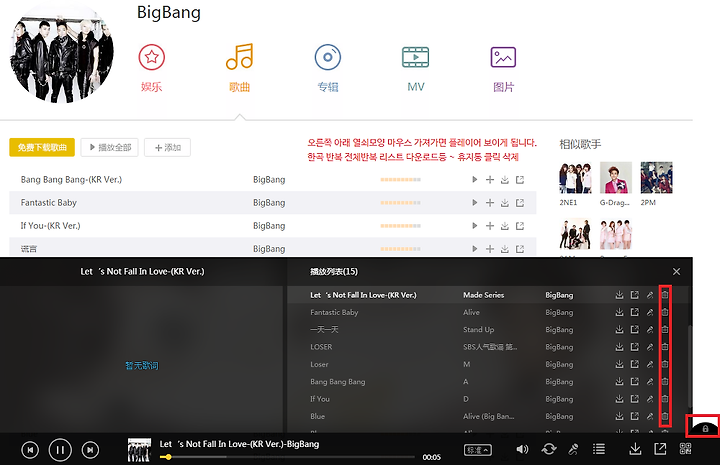Open the 2PM similar artist thumbnail

pyautogui.click(x=657, y=178)
